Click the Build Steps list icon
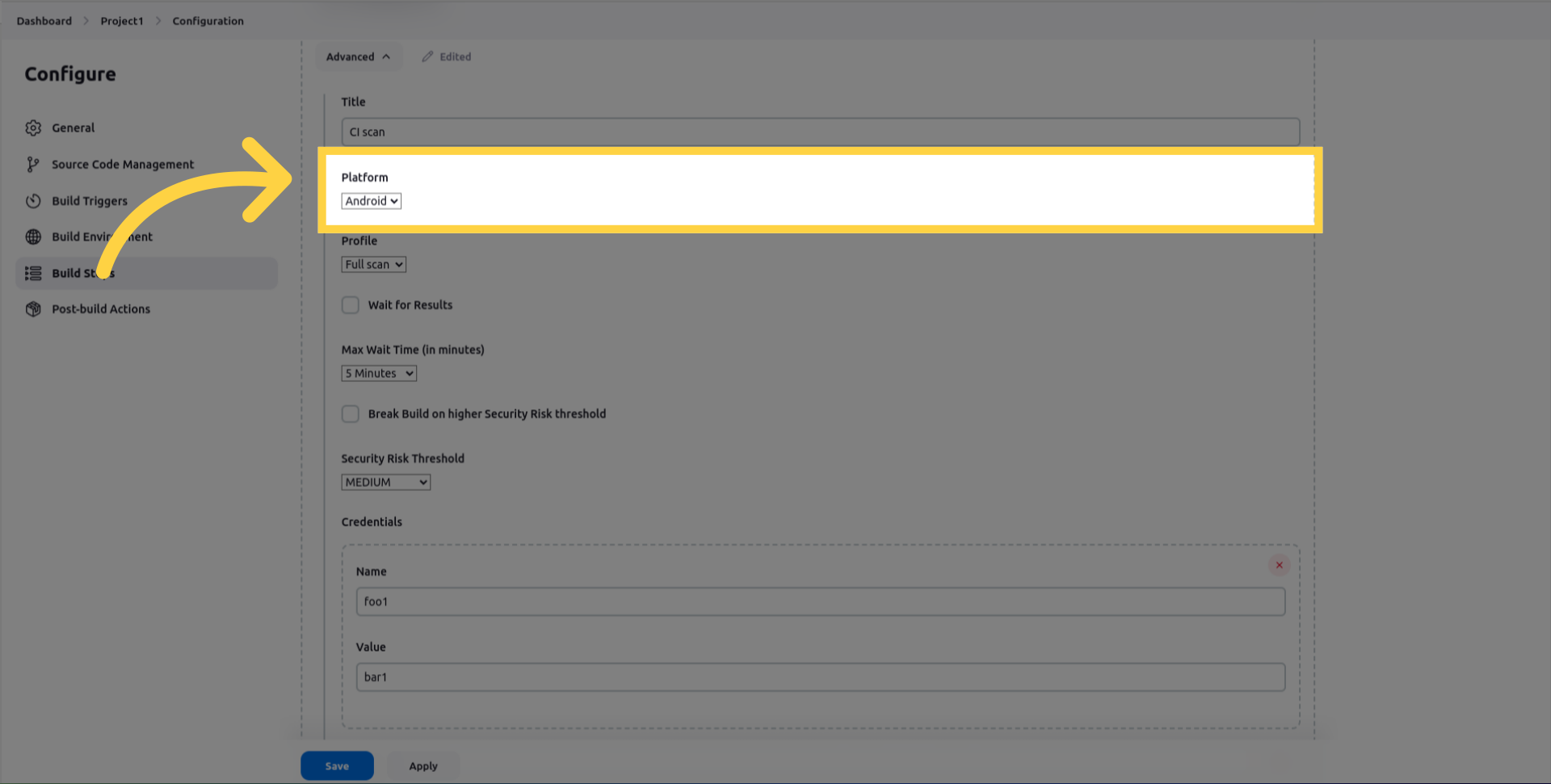This screenshot has height=784, width=1551. click(33, 274)
